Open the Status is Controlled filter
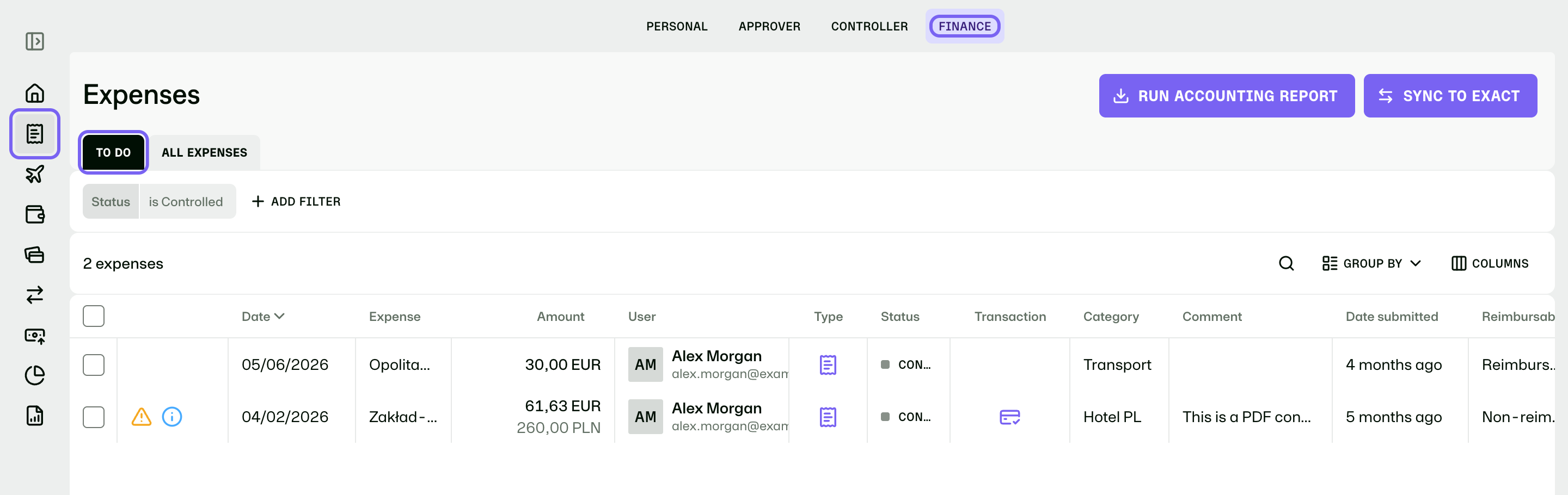 (160, 201)
